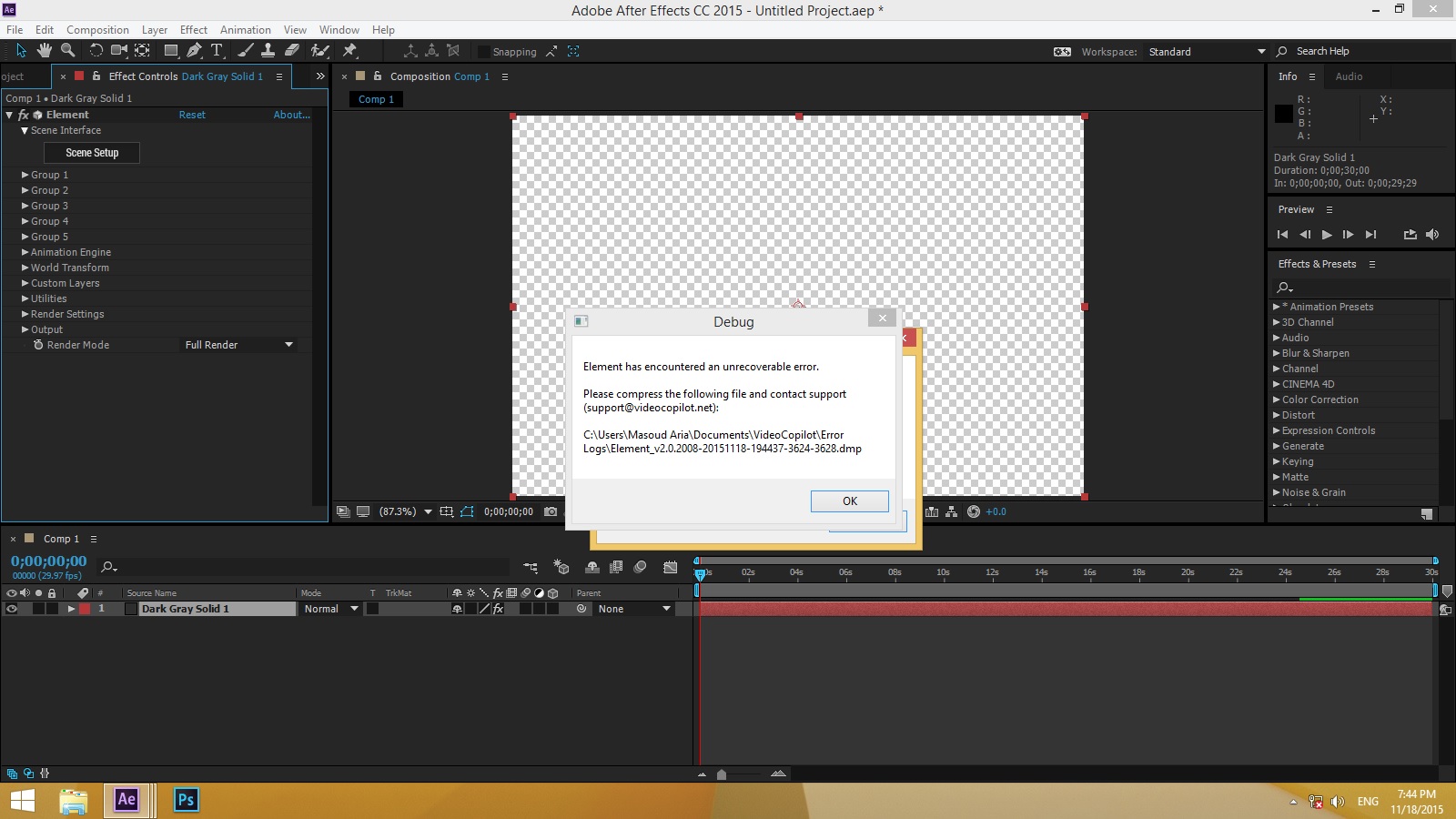Viewport: 1456px width, 819px height.
Task: Select the Hand tool
Action: pos(44,51)
